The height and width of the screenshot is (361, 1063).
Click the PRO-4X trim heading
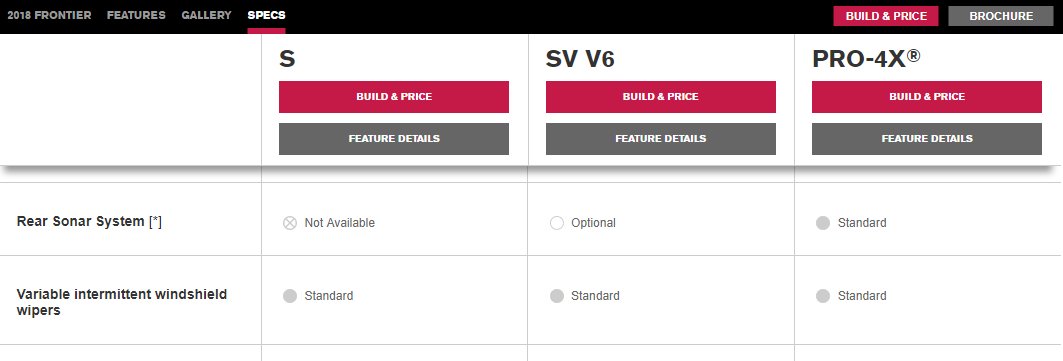pos(866,59)
